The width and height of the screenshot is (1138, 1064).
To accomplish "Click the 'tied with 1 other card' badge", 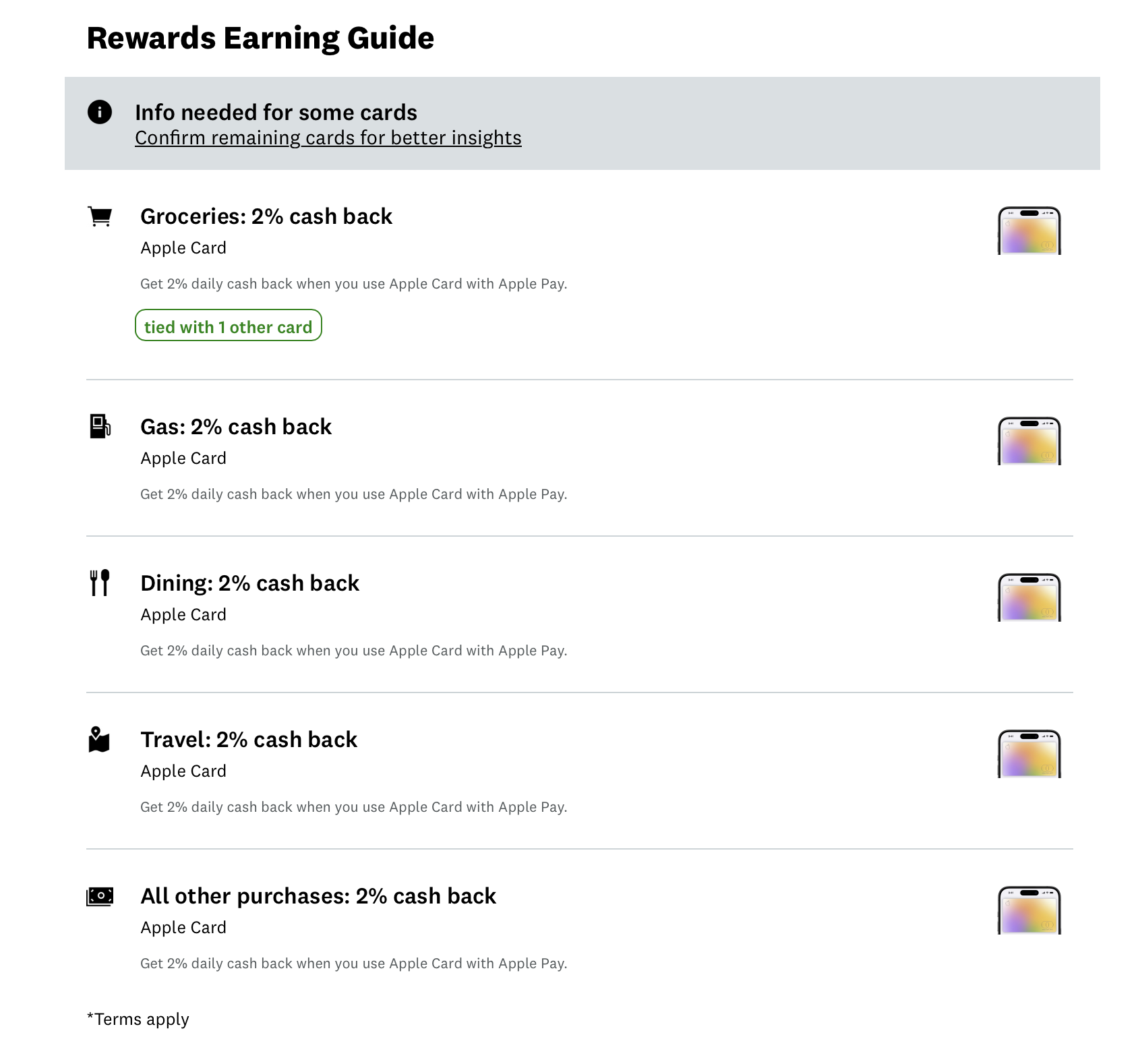I will point(229,326).
